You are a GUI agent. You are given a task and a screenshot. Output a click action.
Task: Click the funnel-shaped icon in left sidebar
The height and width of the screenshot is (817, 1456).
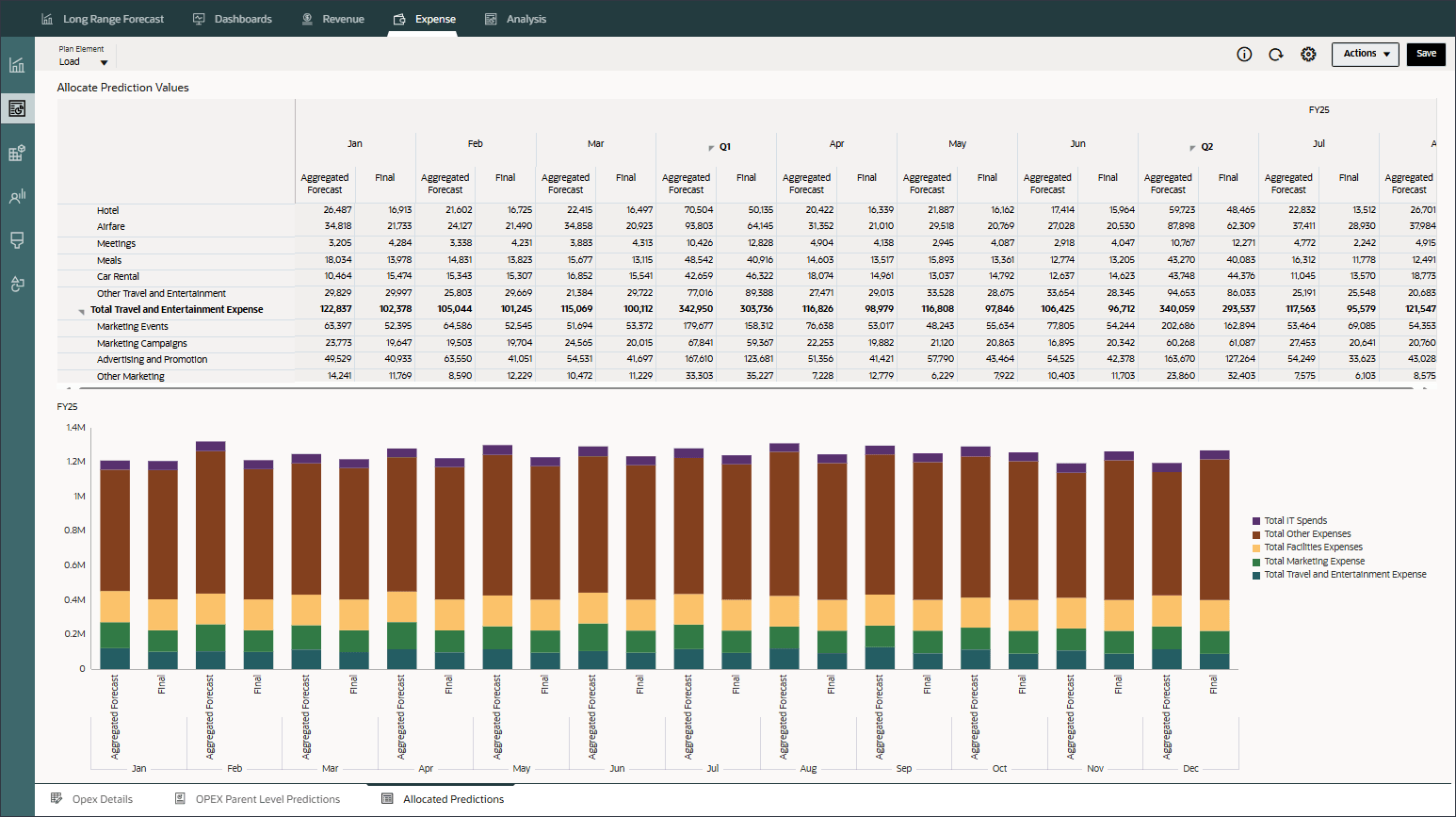[17, 240]
